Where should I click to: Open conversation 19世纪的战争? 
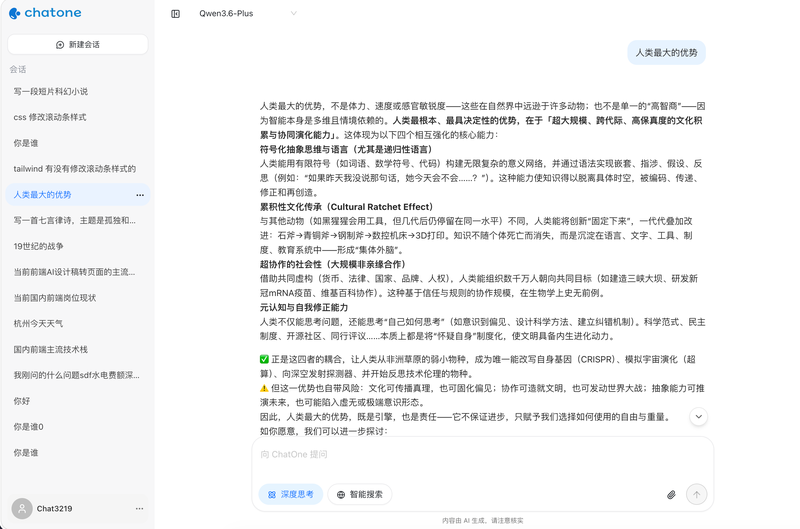(78, 246)
